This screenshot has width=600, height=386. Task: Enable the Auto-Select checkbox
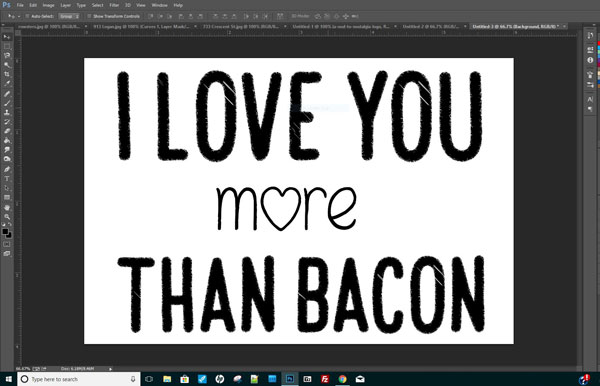coord(27,16)
